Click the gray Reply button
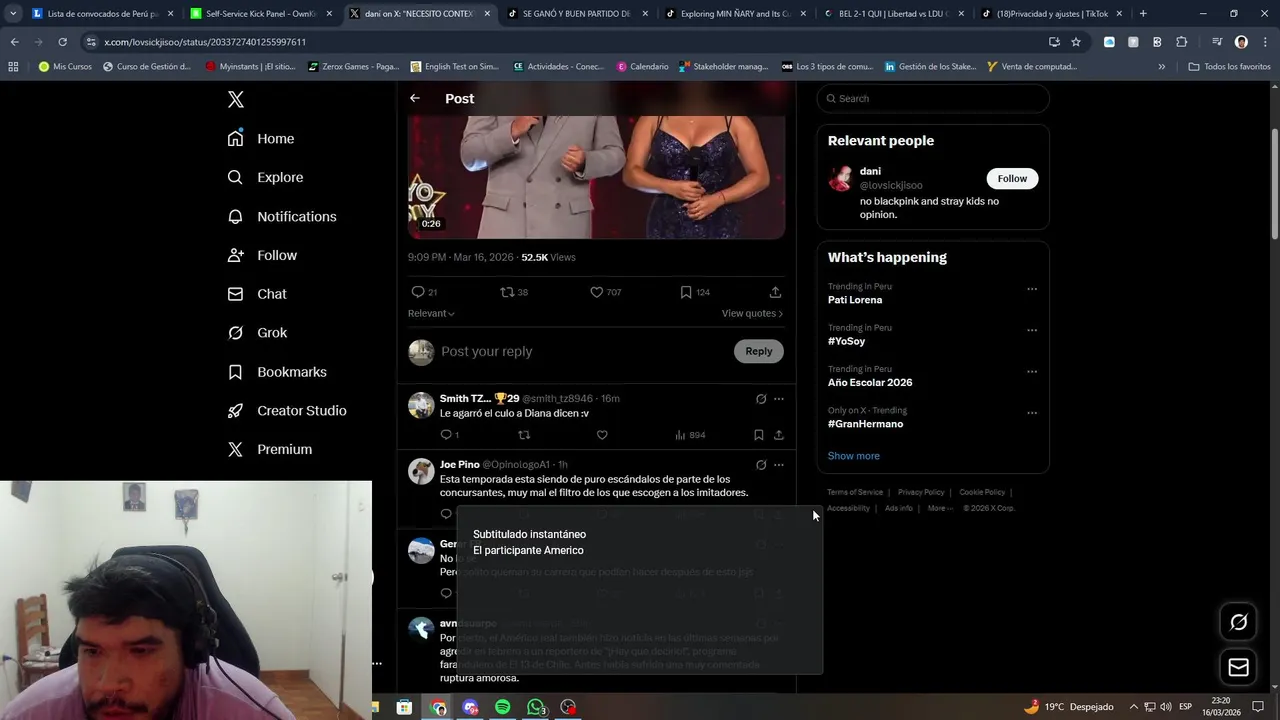Image resolution: width=1280 pixels, height=720 pixels. pos(759,351)
